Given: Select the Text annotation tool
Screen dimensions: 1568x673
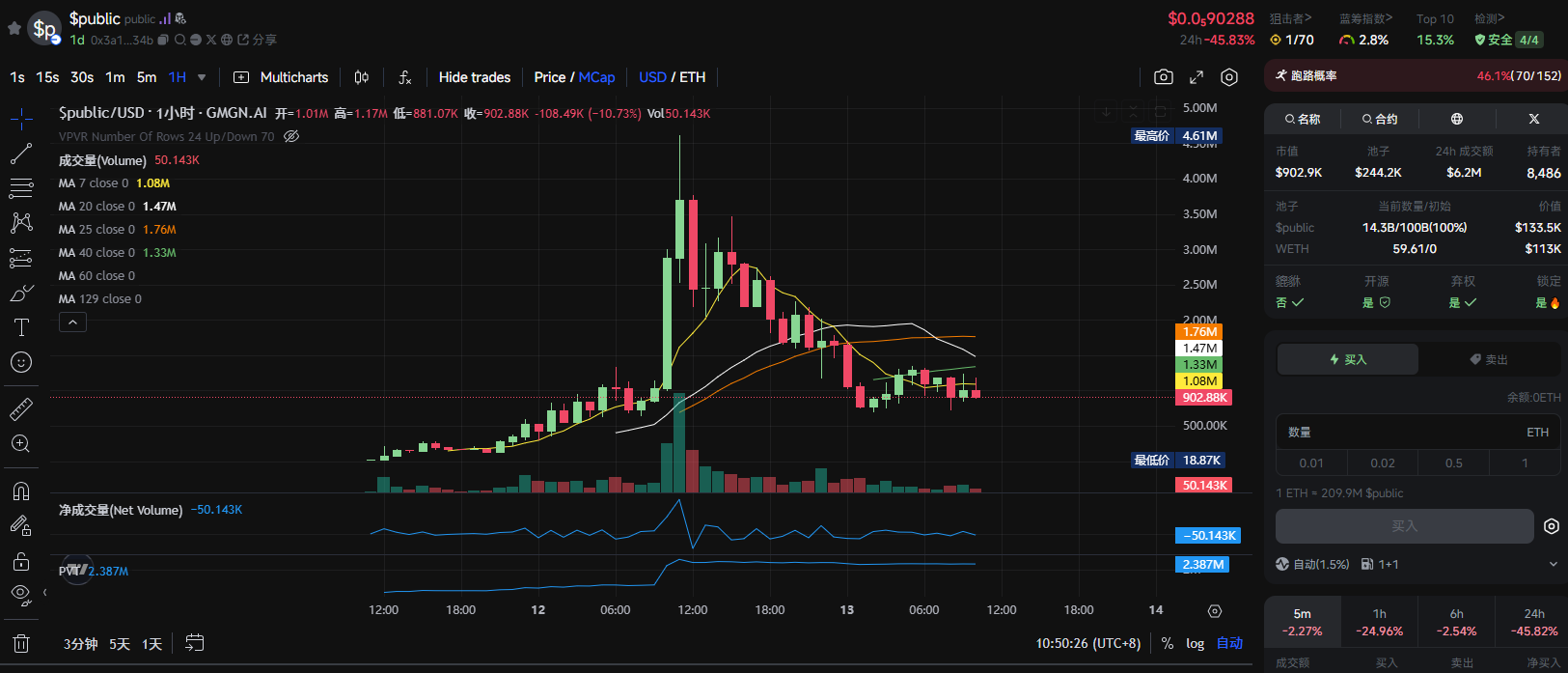Looking at the screenshot, I should tap(21, 327).
